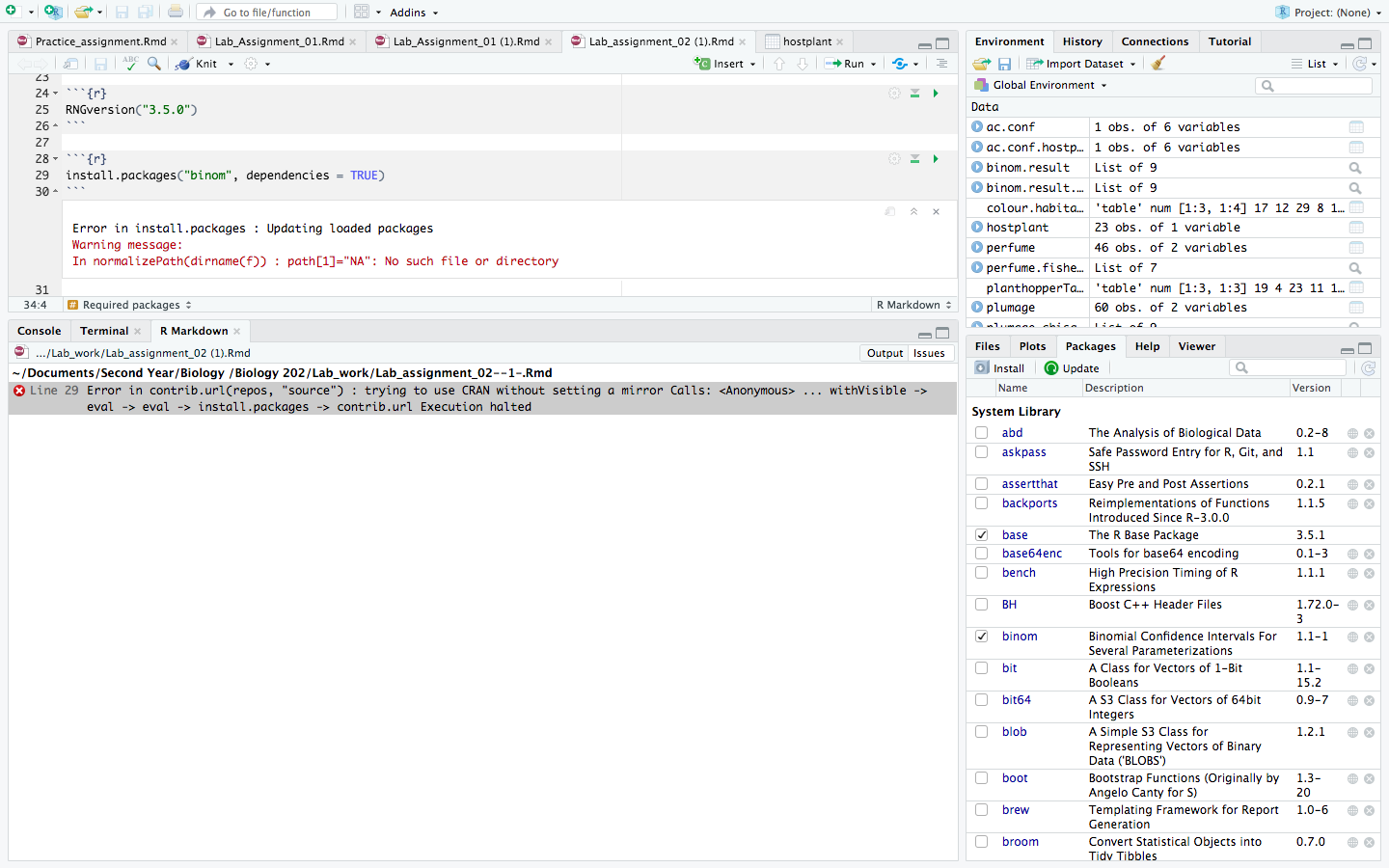Open web documentation globe for binom package
1389x868 pixels.
(x=1353, y=637)
